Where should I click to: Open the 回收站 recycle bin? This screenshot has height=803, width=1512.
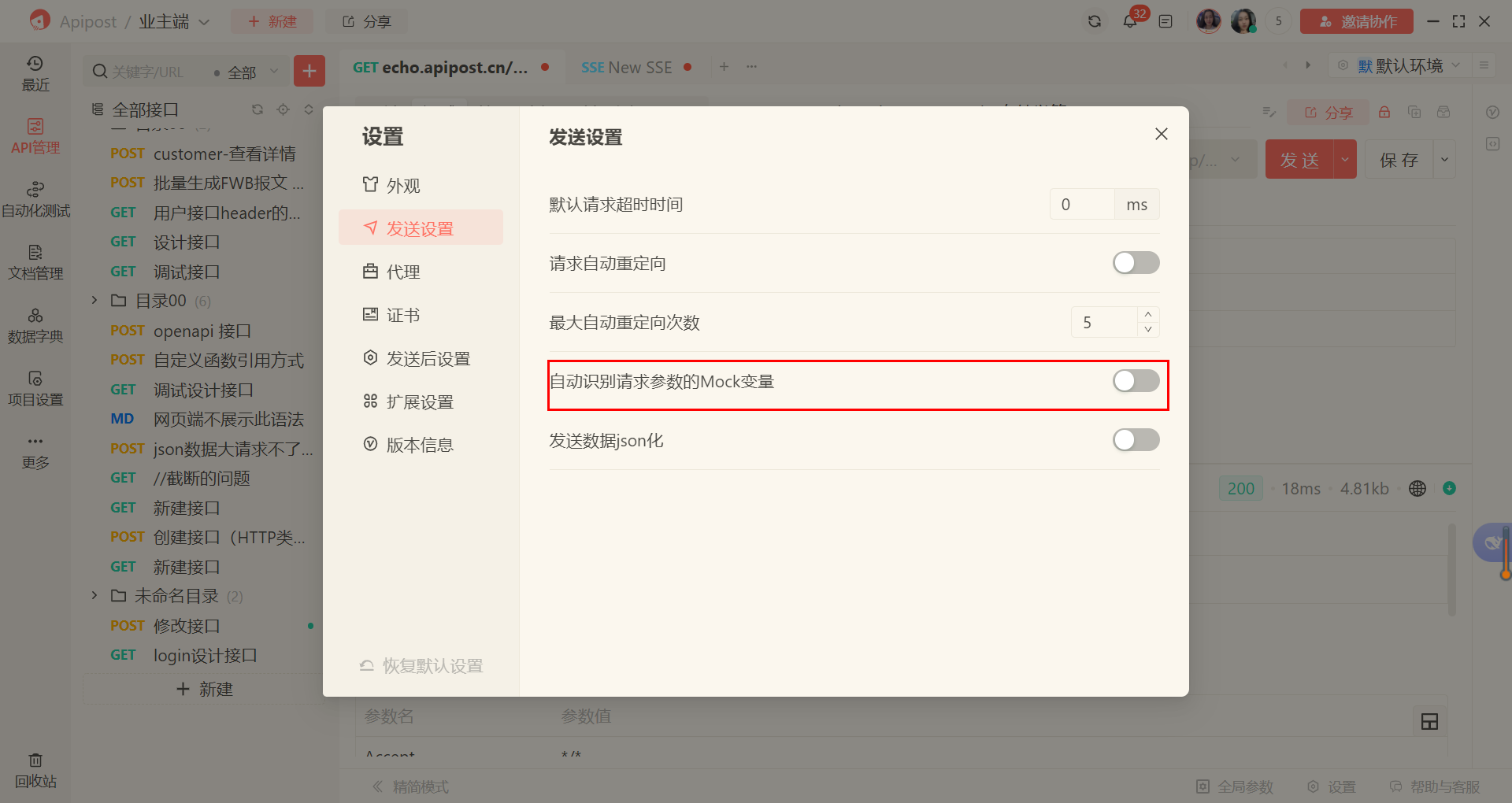tap(35, 770)
